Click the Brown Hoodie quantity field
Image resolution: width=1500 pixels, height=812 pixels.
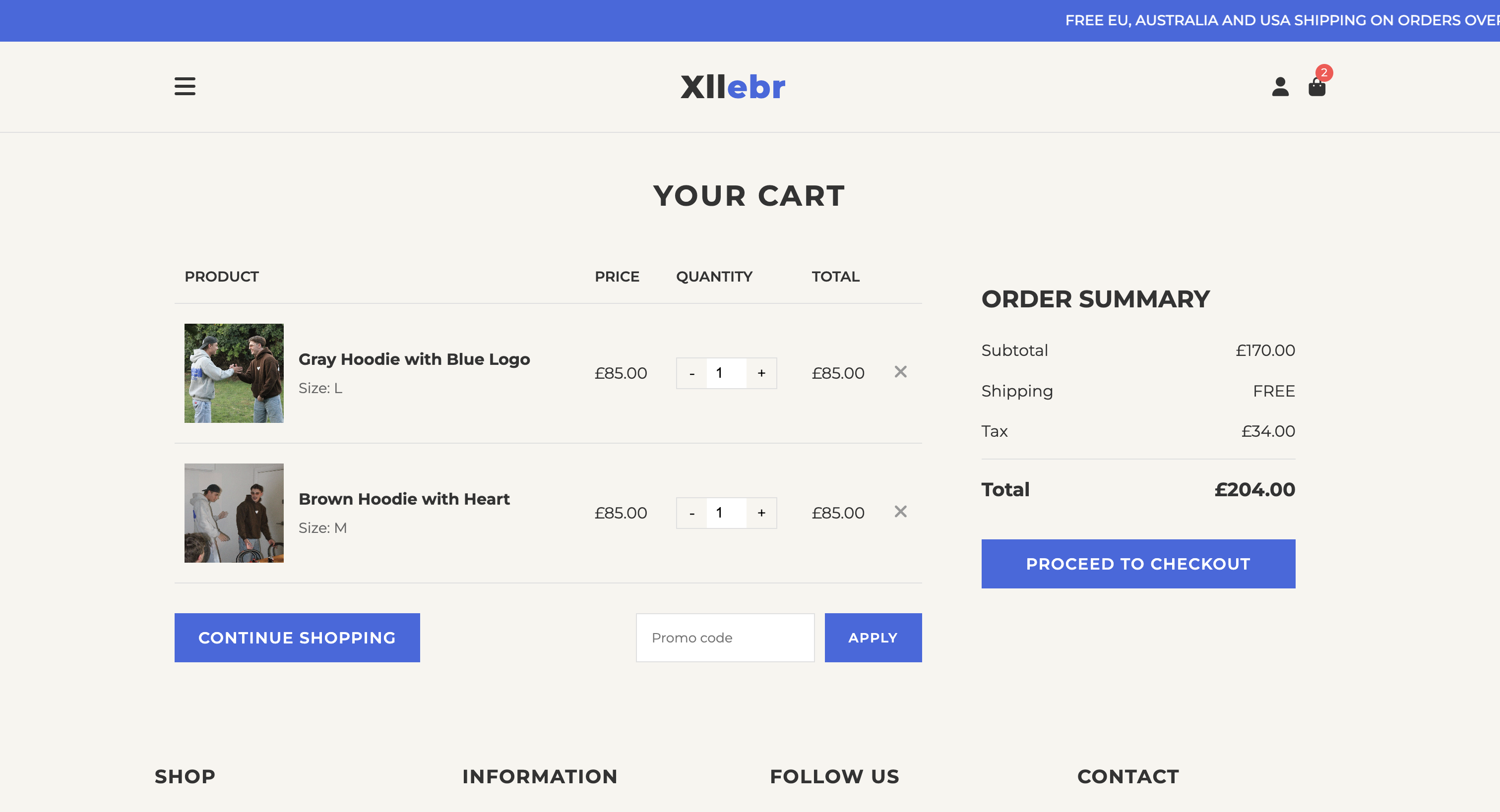[726, 514]
